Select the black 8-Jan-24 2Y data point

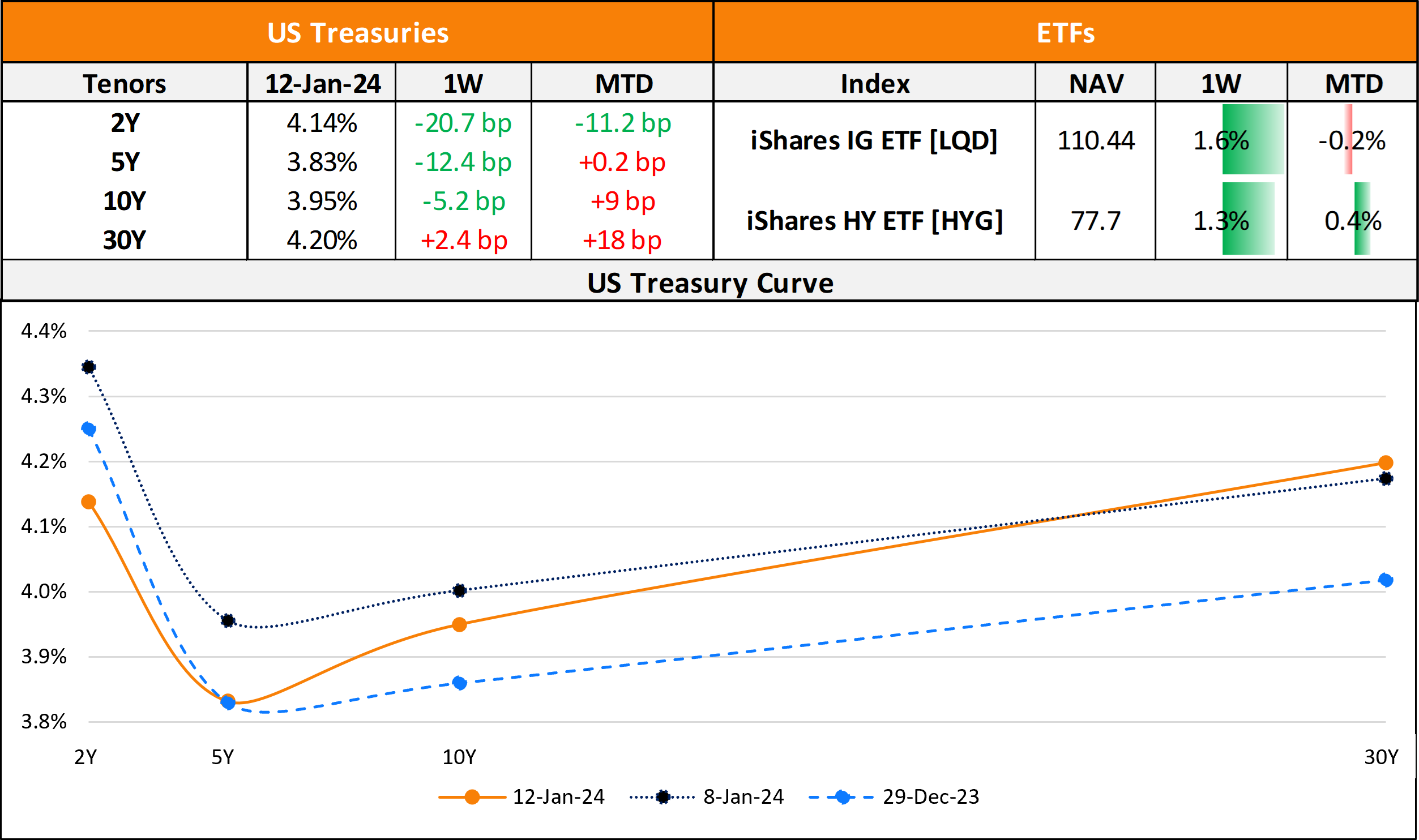coord(88,367)
